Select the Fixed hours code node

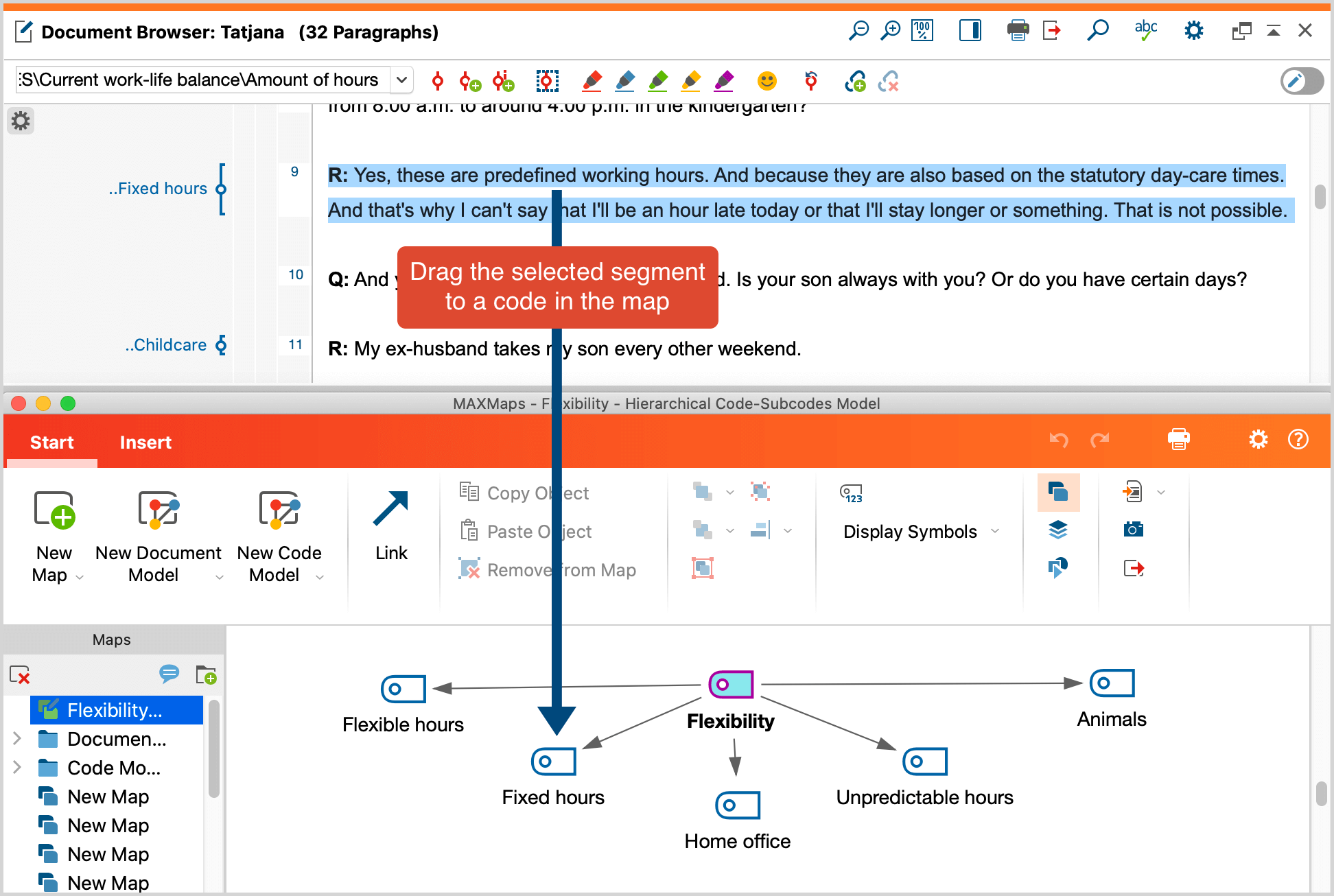click(553, 762)
